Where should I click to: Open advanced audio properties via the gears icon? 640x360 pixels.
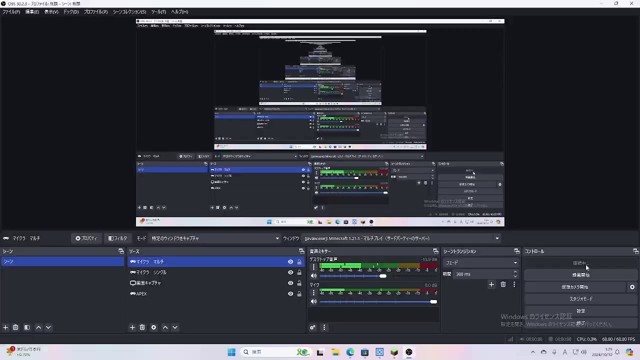pos(313,327)
